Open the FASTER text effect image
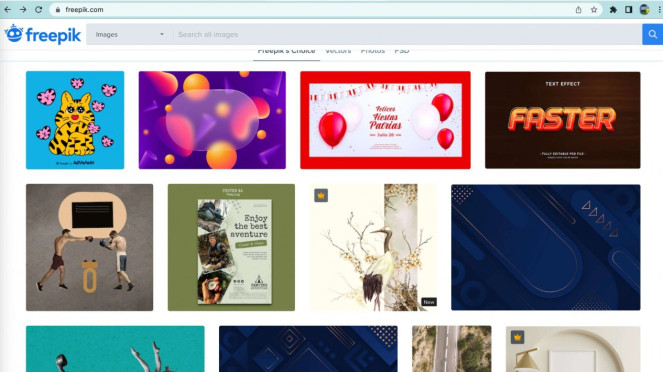 (562, 120)
